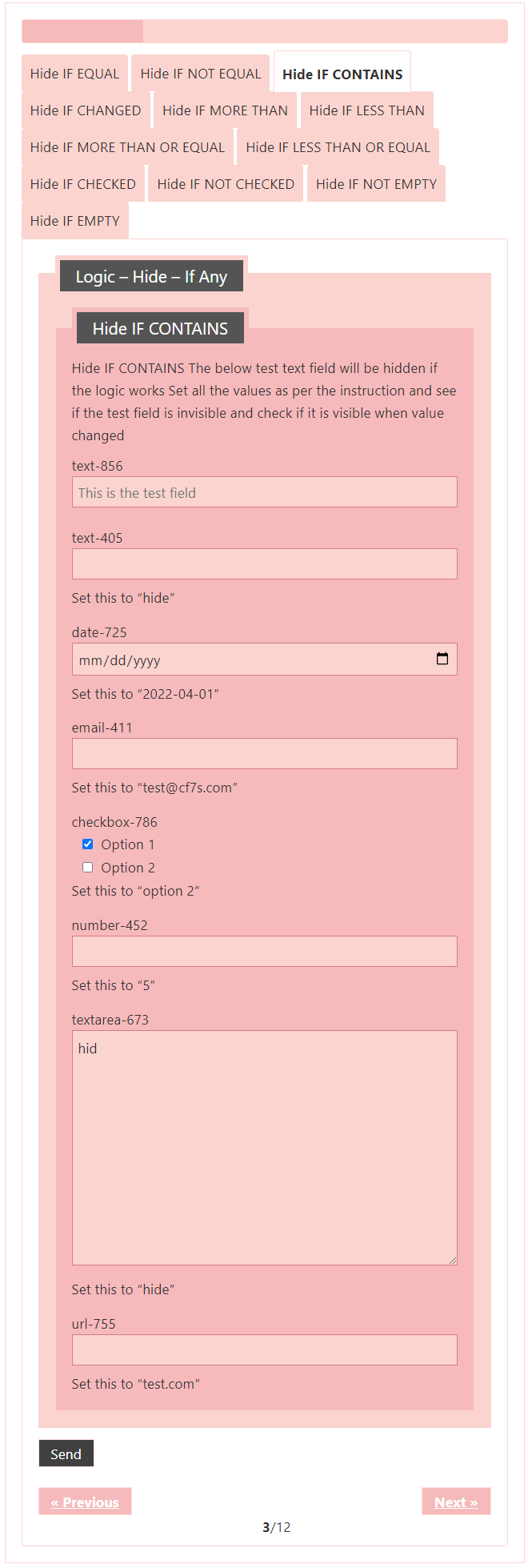This screenshot has width=528, height=1568.
Task: Check the Option 2 checkbox
Action: [88, 867]
